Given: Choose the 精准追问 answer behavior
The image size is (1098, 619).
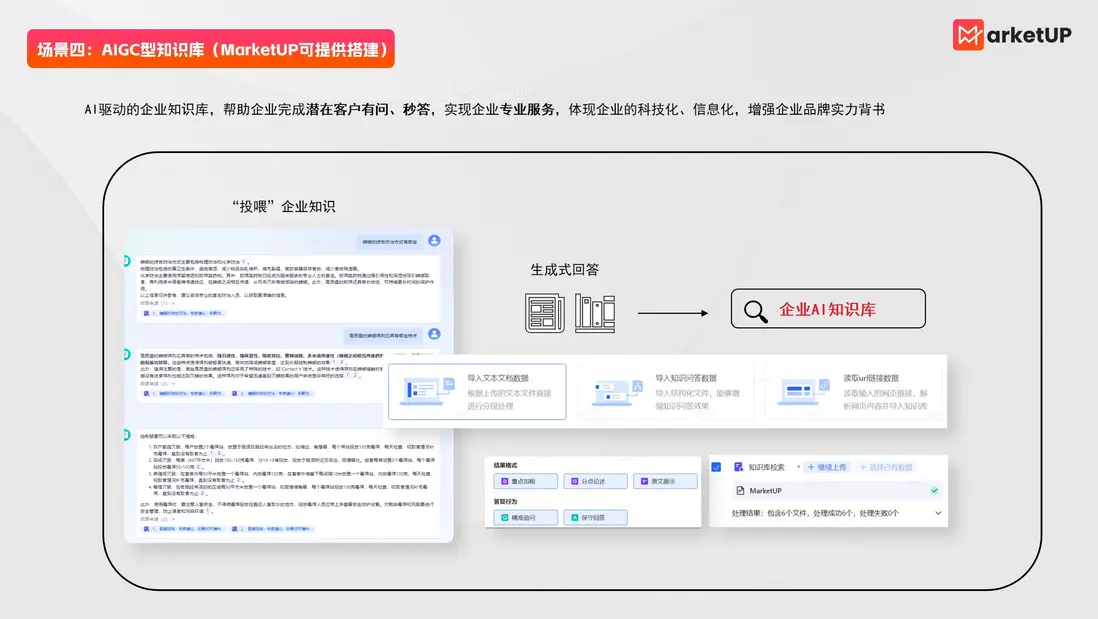Looking at the screenshot, I should 525,517.
